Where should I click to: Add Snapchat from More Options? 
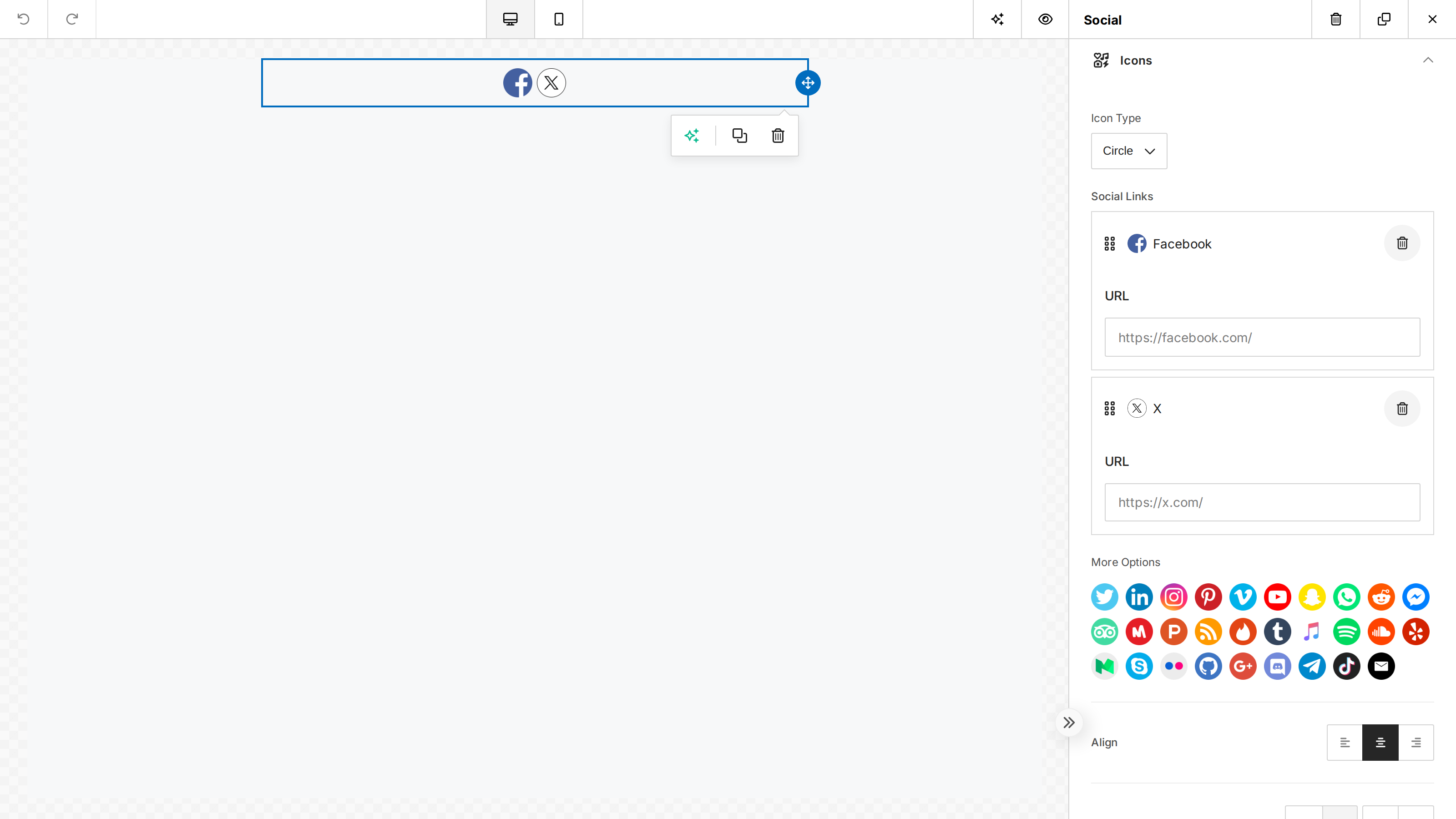coord(1312,597)
